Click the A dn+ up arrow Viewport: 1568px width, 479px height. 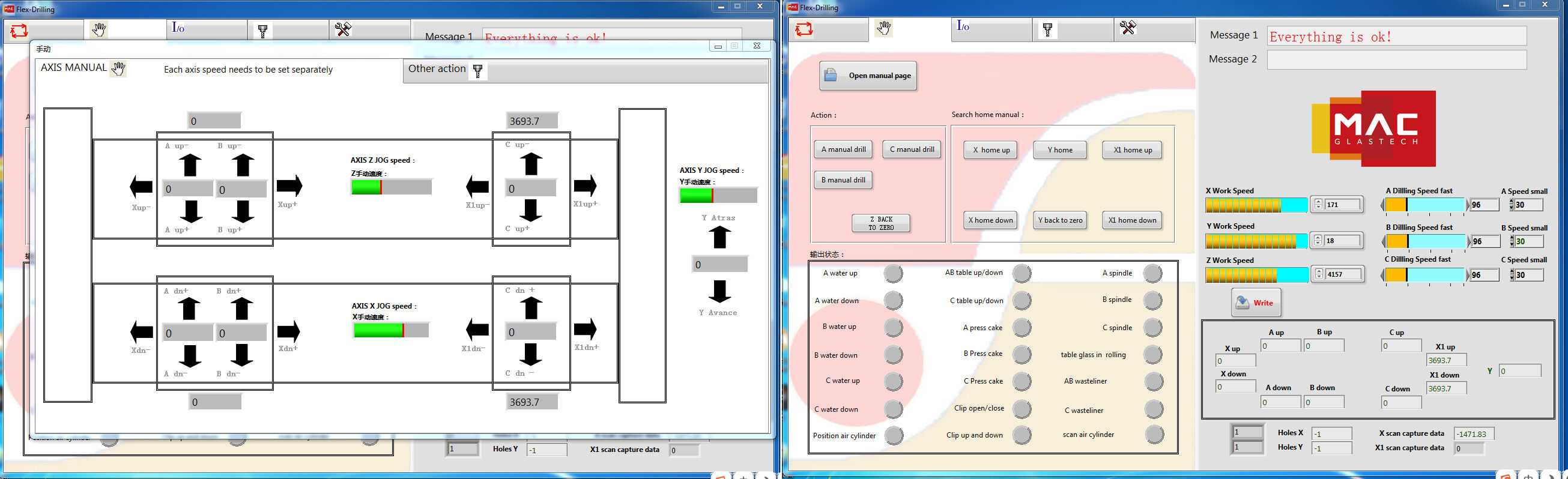[x=189, y=309]
